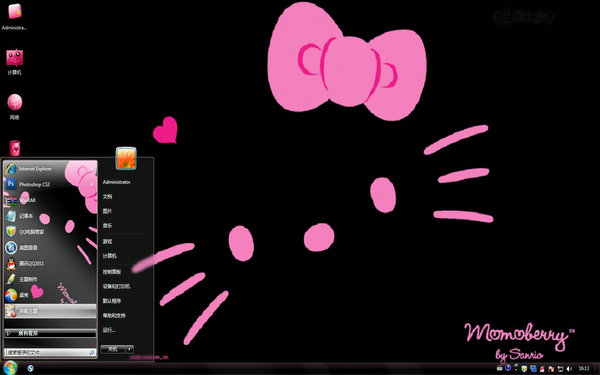
Task: Open 控制面板 (Control Panel)
Action: click(x=112, y=272)
